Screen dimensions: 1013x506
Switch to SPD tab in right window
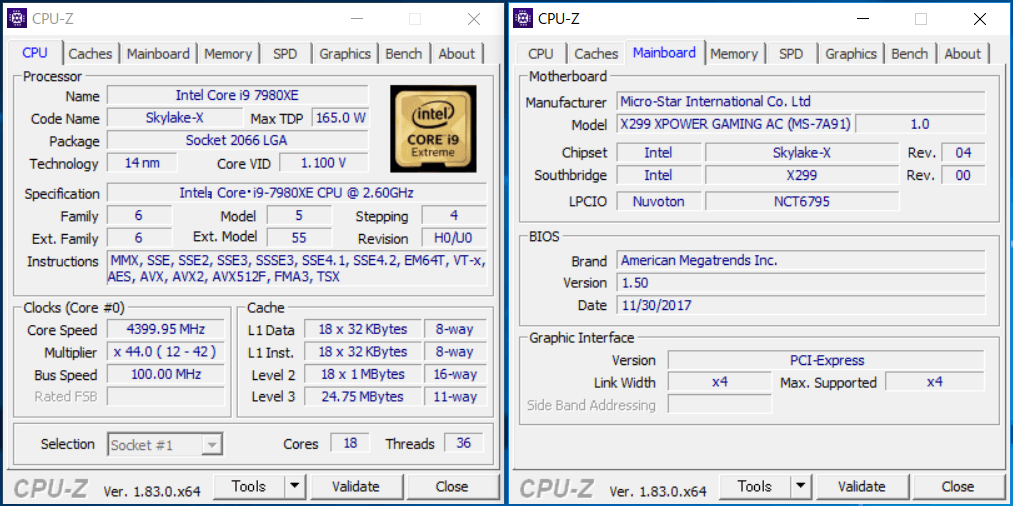pyautogui.click(x=791, y=54)
